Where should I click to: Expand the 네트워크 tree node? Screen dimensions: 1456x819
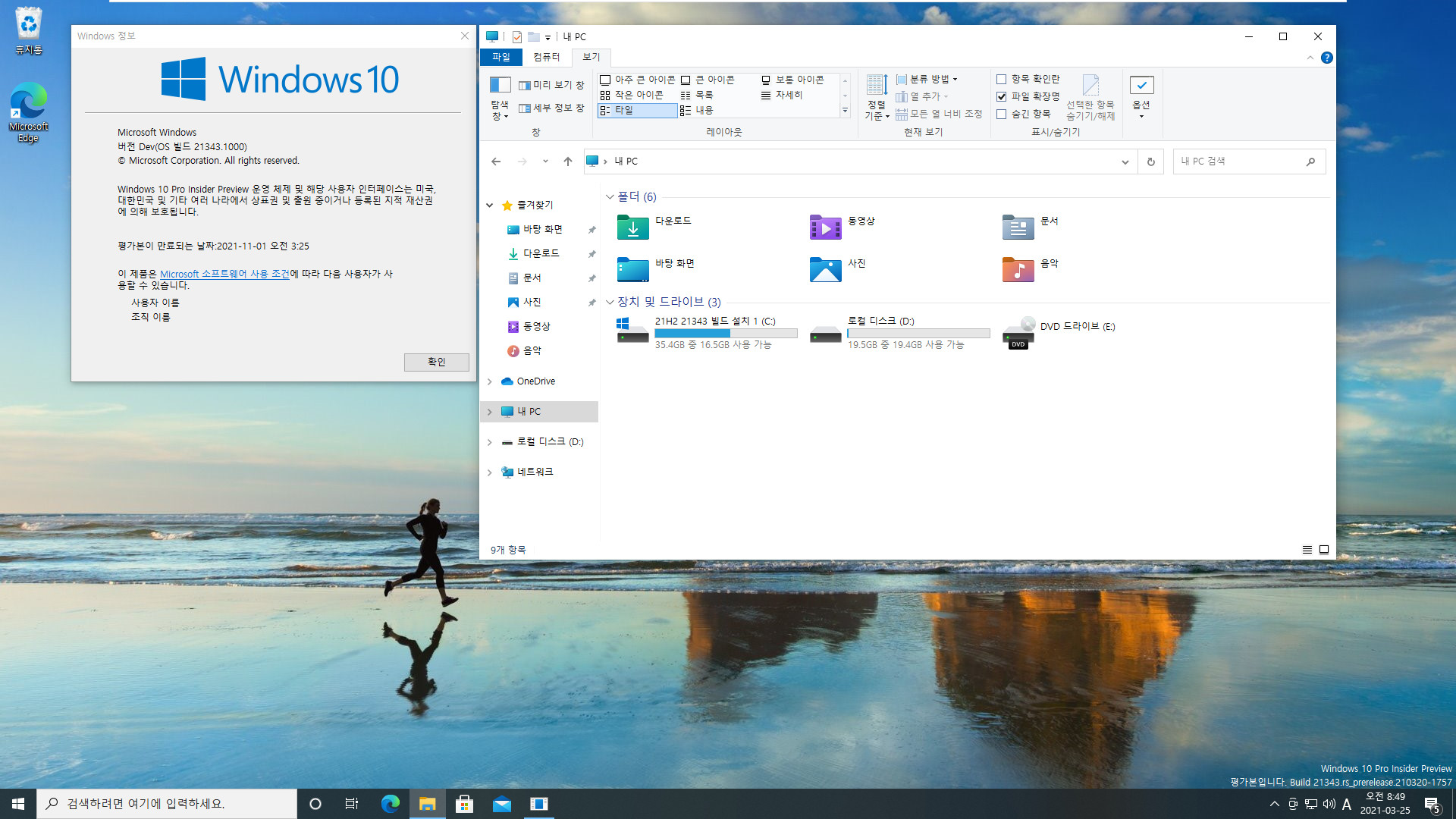490,472
